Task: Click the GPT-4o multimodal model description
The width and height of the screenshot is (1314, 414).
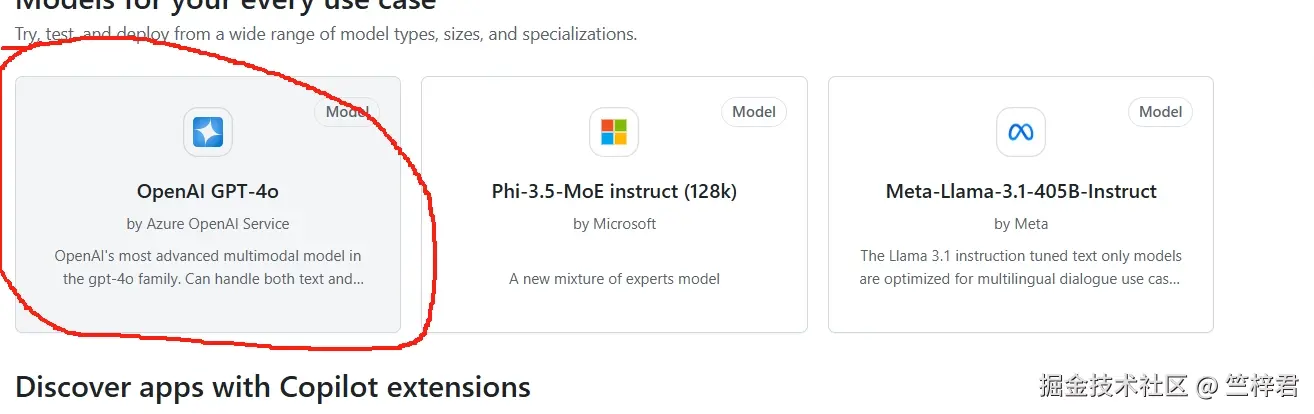Action: pos(208,267)
